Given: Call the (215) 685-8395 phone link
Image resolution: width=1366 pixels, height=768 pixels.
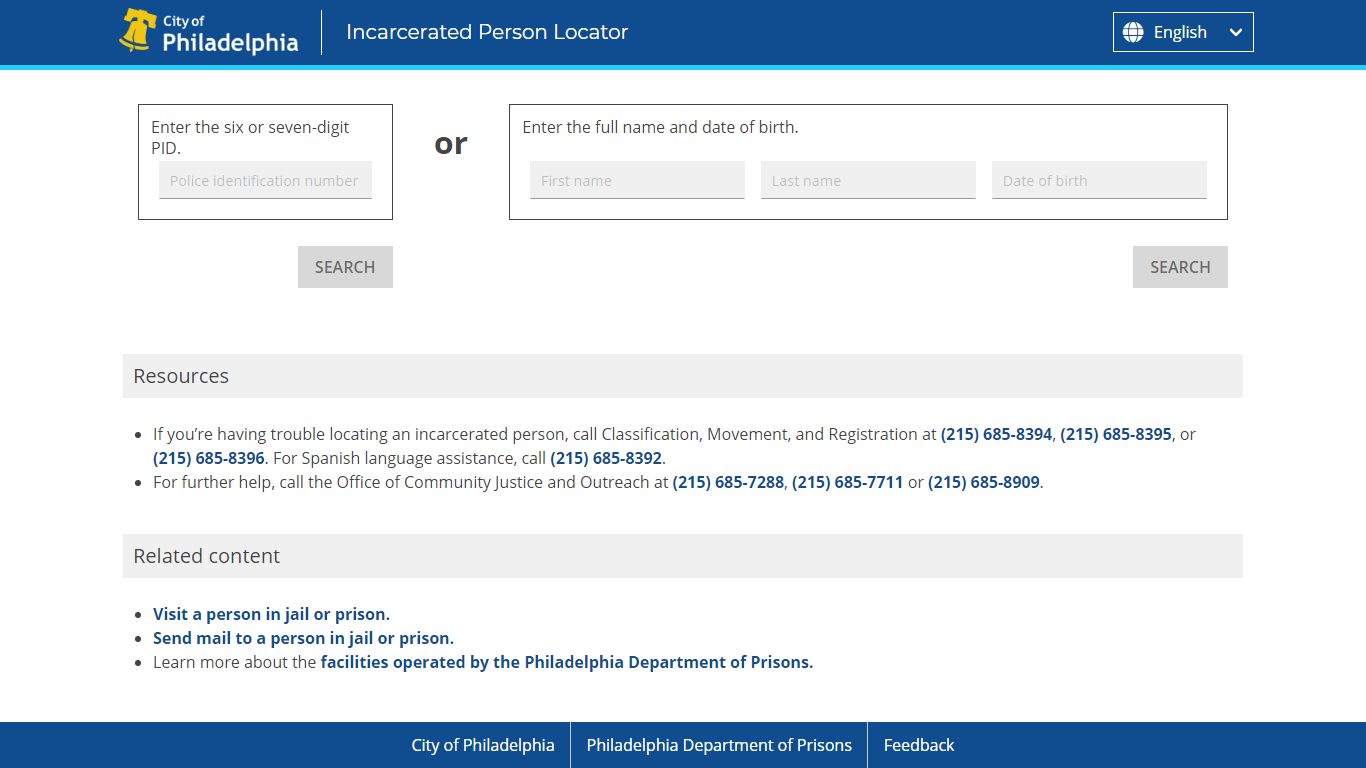Looking at the screenshot, I should click(x=1116, y=434).
